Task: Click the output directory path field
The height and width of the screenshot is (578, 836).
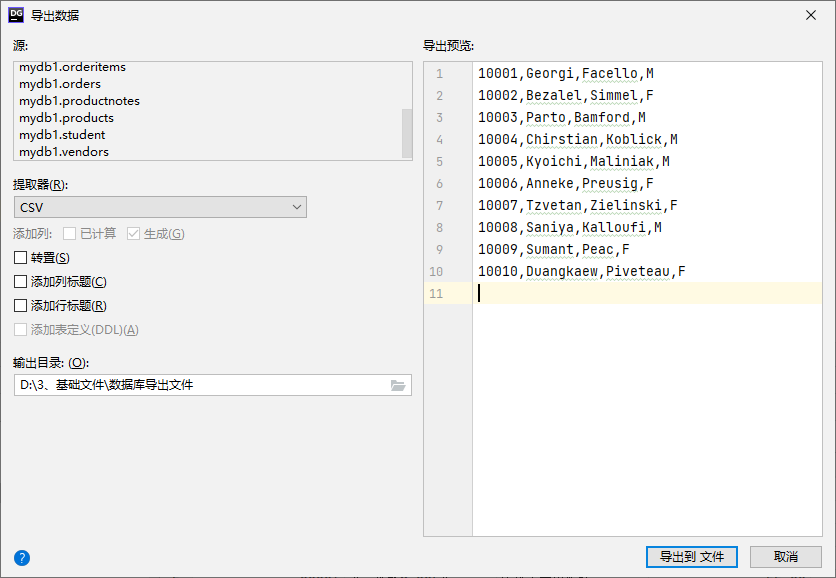Action: (212, 385)
